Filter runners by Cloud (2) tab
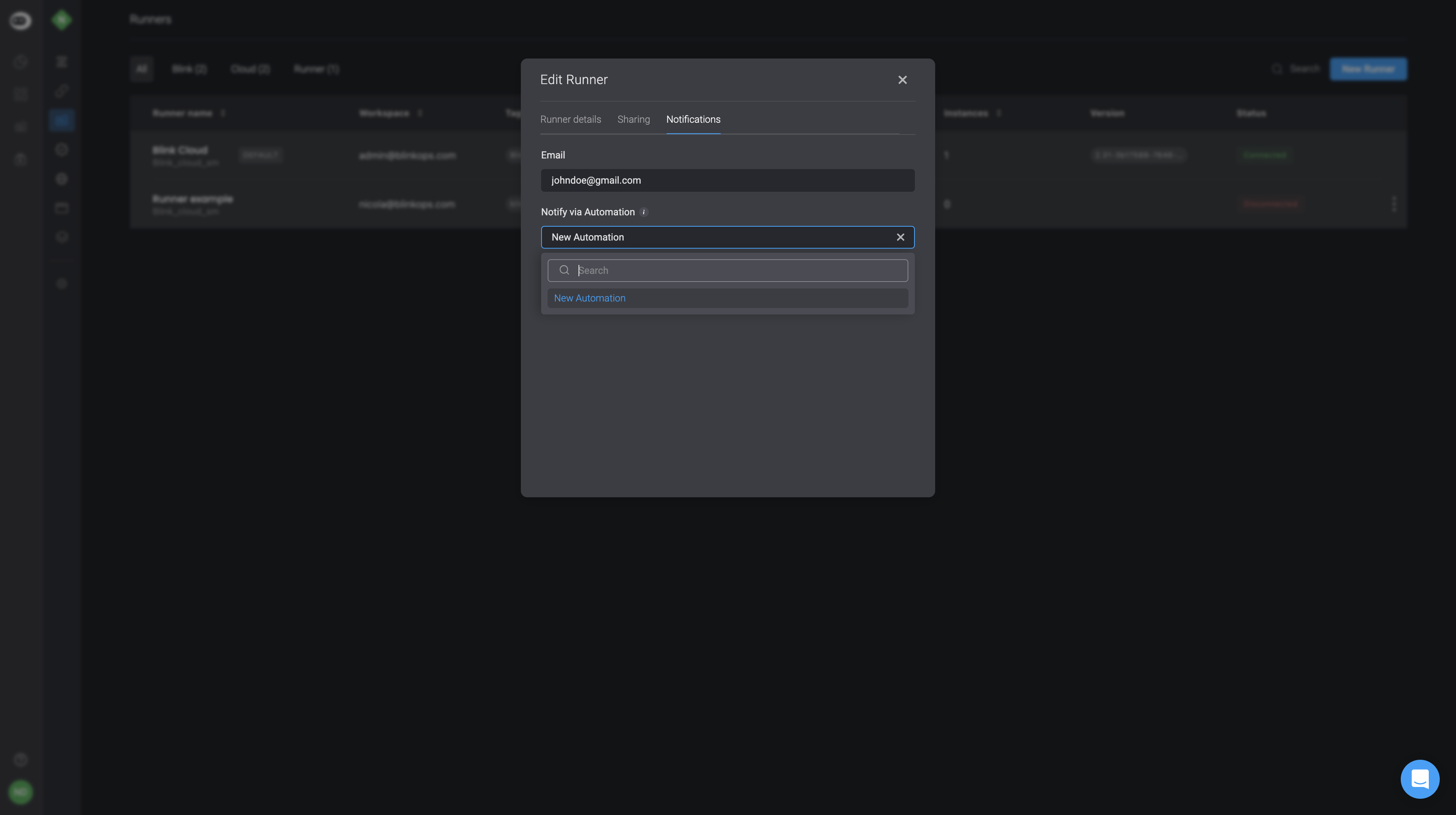Viewport: 1456px width, 815px height. pyautogui.click(x=250, y=69)
